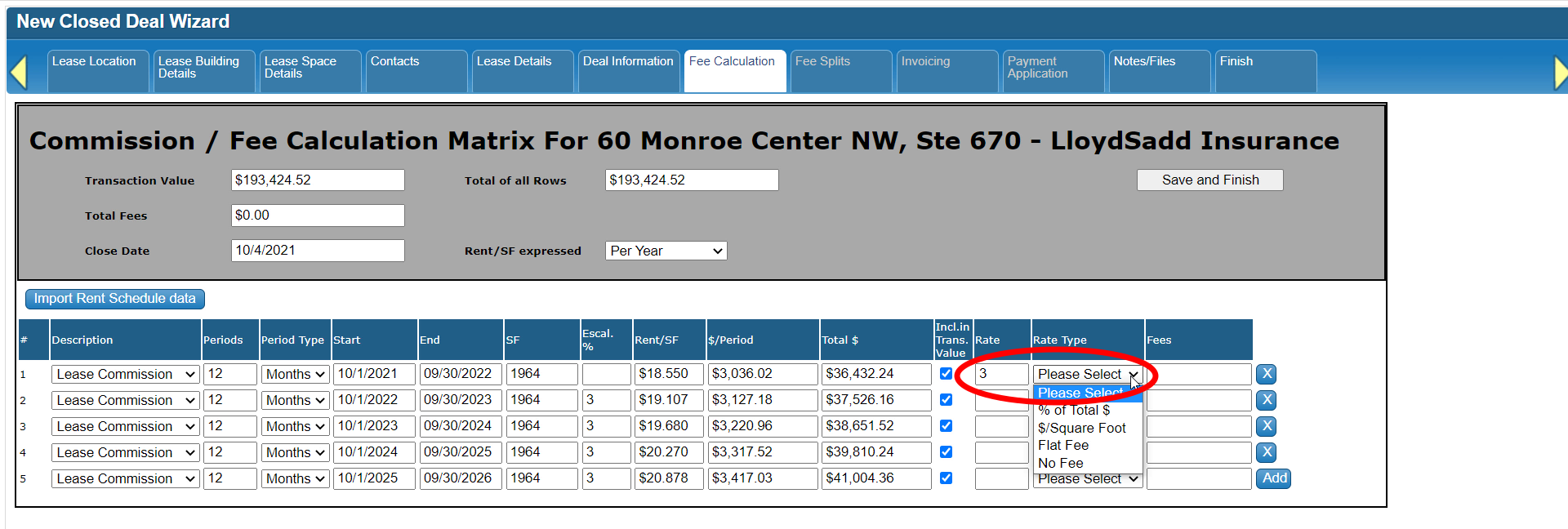Expand row 1 Lease Commission description dropdown
Viewport: 1568px width, 529px height.
pyautogui.click(x=125, y=374)
